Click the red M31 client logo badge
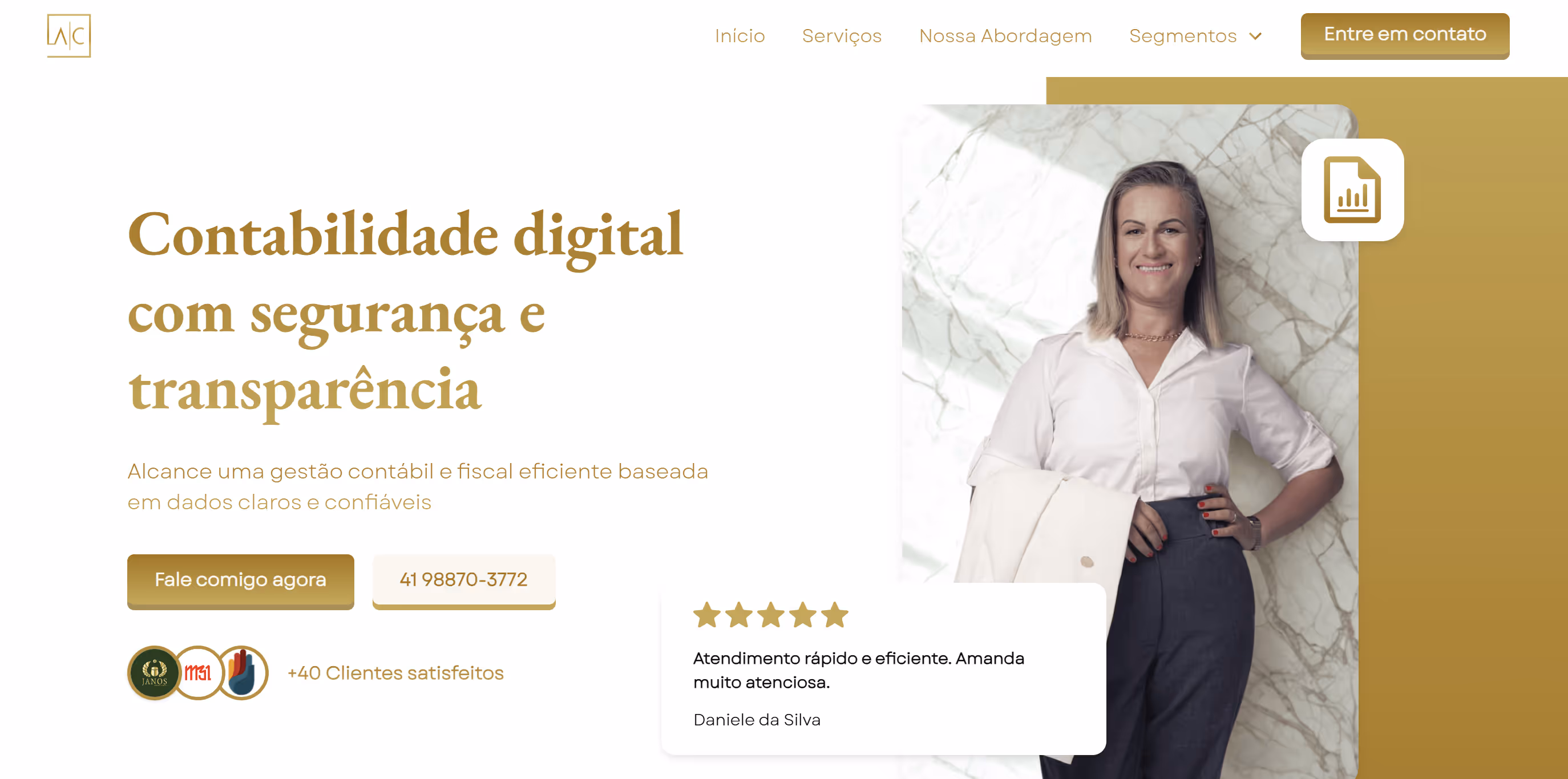The height and width of the screenshot is (779, 1568). click(x=199, y=672)
